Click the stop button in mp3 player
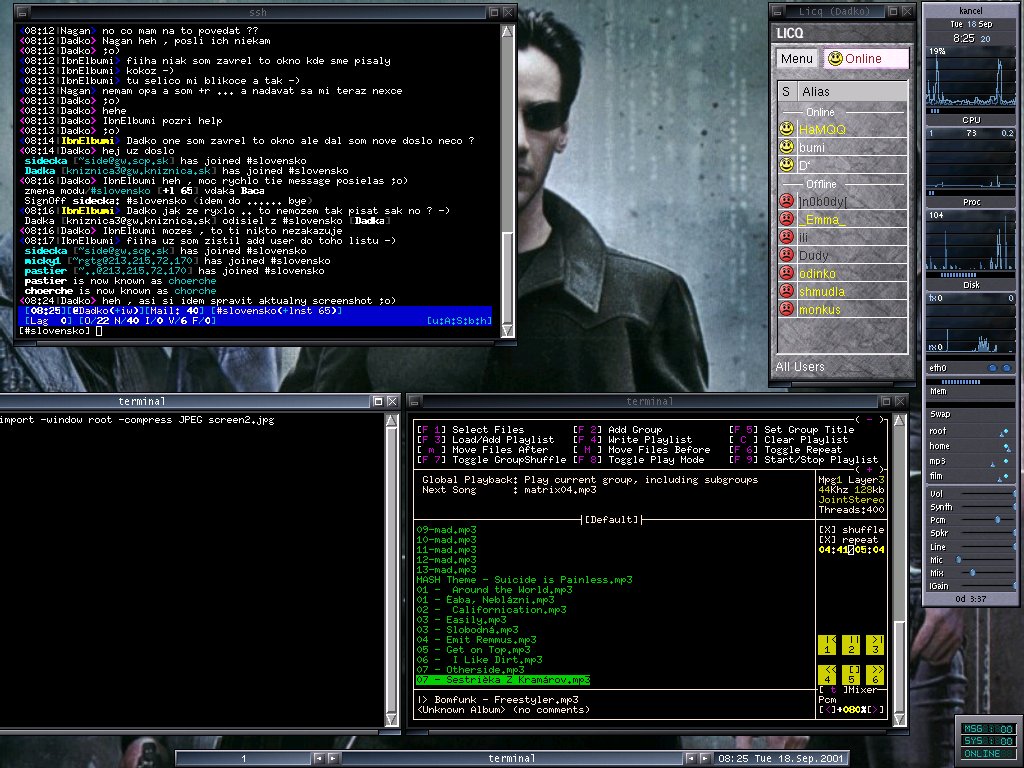The image size is (1024, 768). pos(851,674)
